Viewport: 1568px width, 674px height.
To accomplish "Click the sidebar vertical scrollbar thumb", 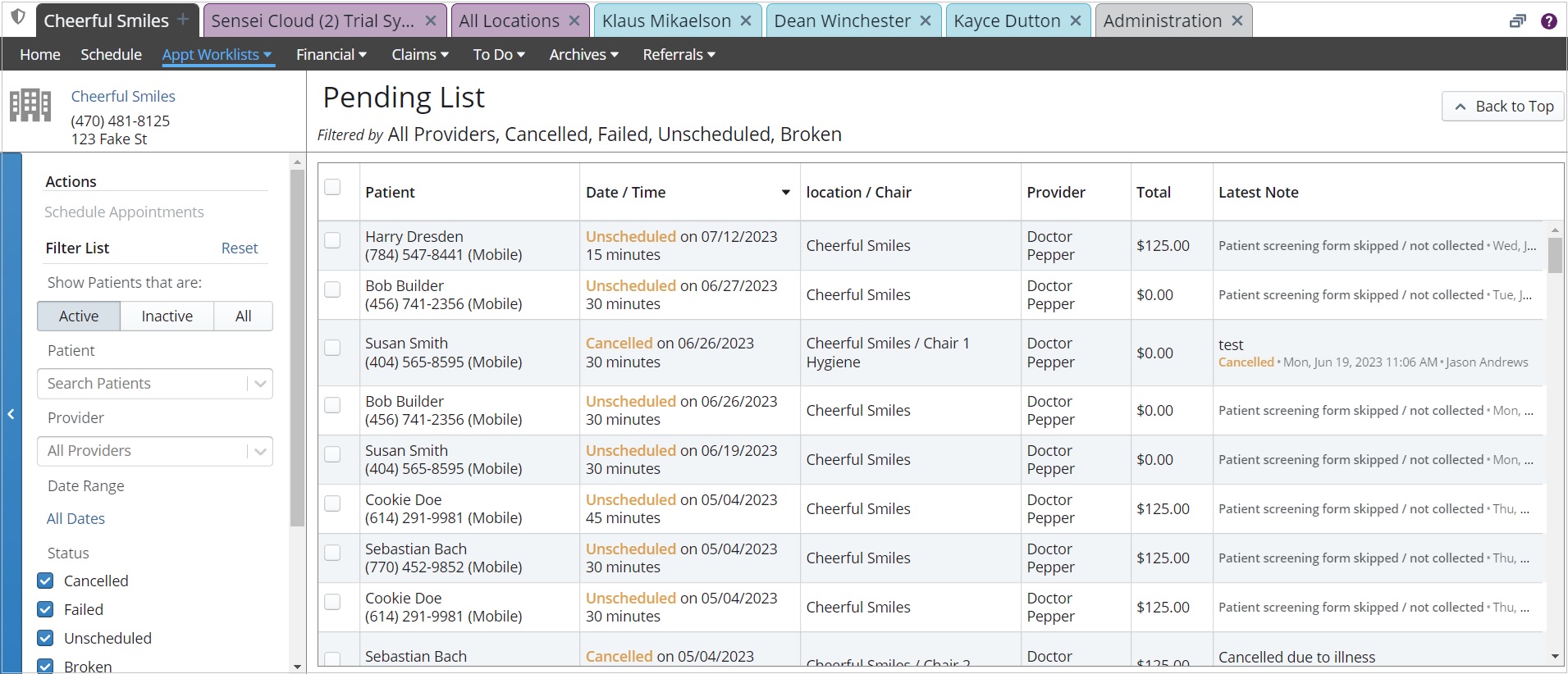I will 297,348.
